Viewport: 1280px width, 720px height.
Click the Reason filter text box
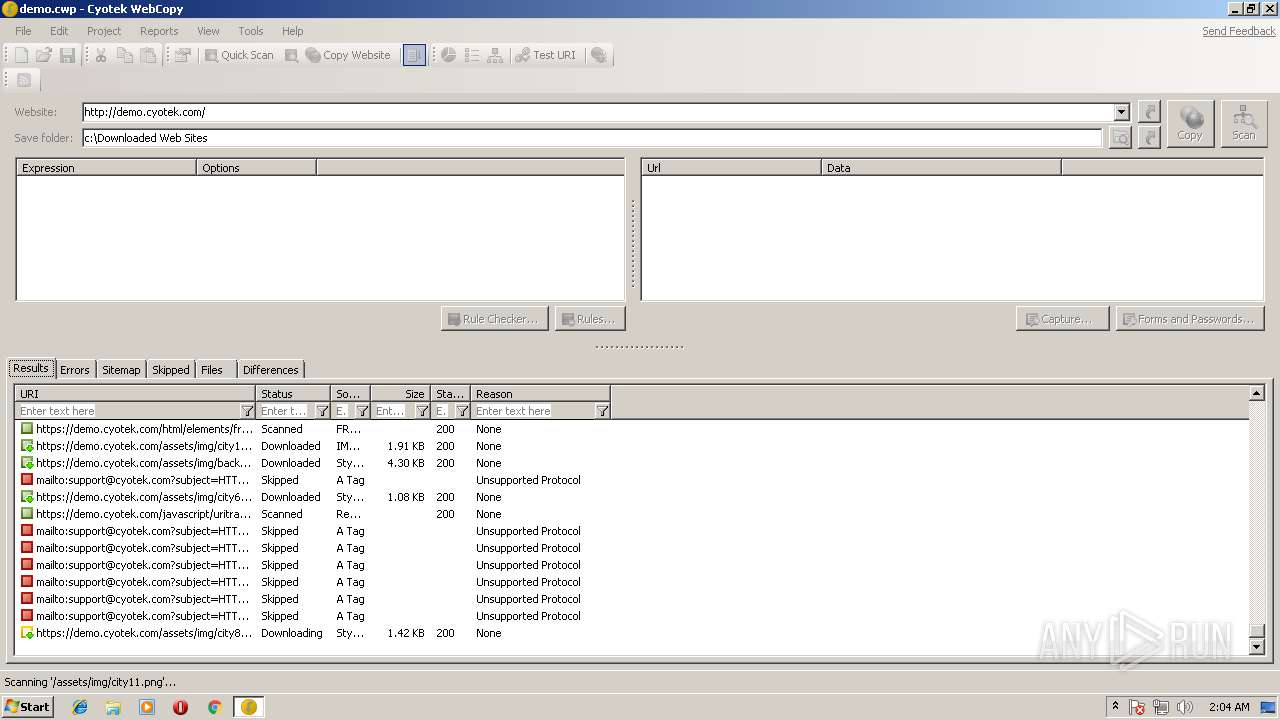tap(533, 411)
